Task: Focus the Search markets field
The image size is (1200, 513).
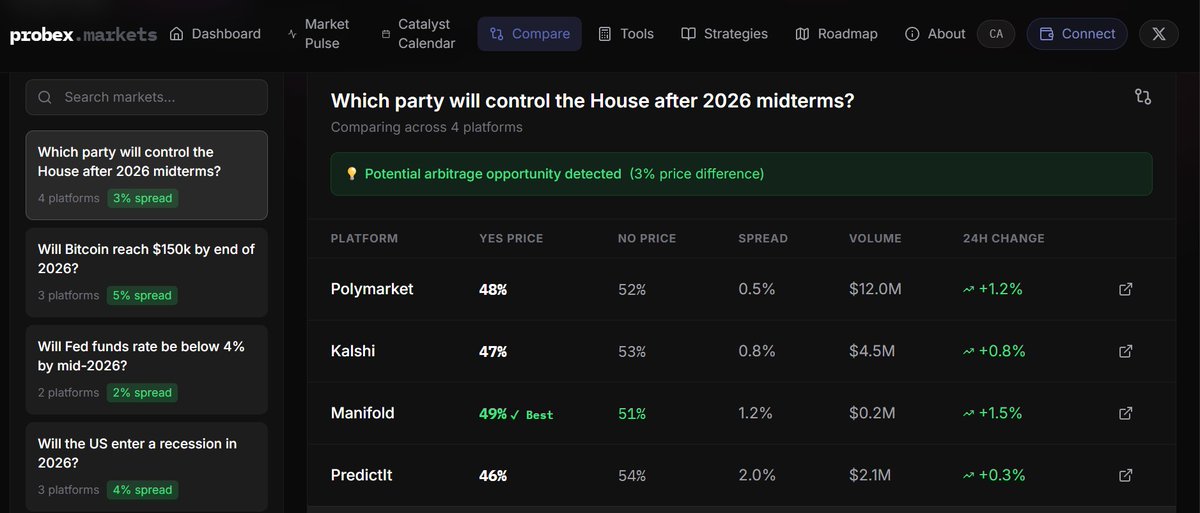Action: [146, 97]
